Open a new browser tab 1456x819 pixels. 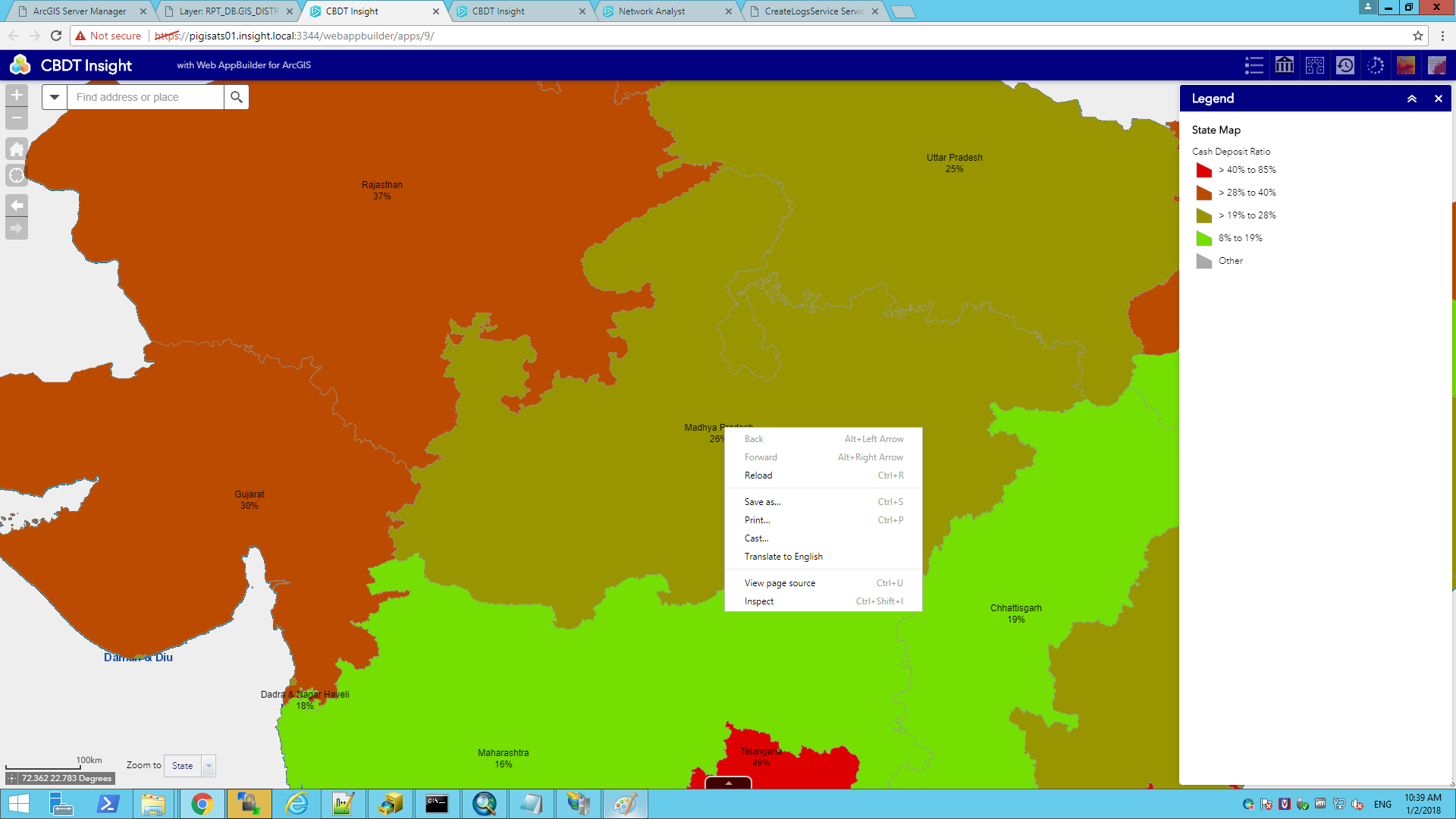point(902,11)
